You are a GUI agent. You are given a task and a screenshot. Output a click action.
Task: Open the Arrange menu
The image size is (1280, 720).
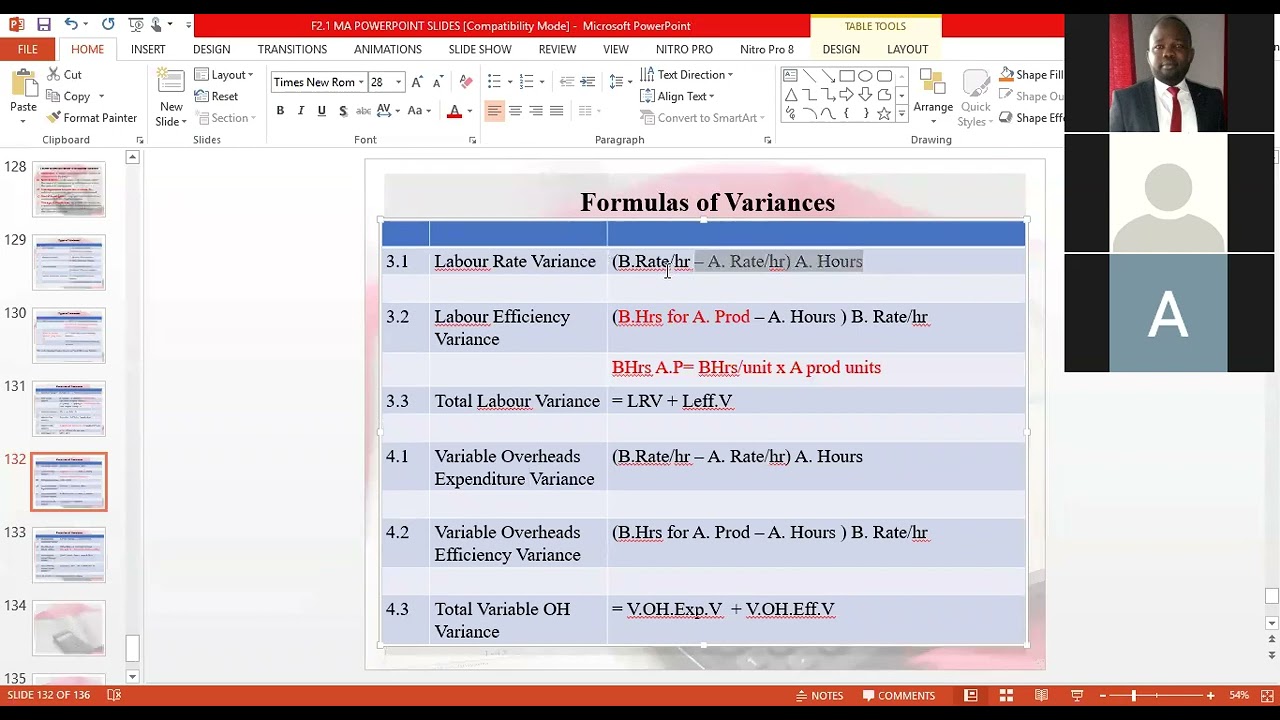pos(933,98)
